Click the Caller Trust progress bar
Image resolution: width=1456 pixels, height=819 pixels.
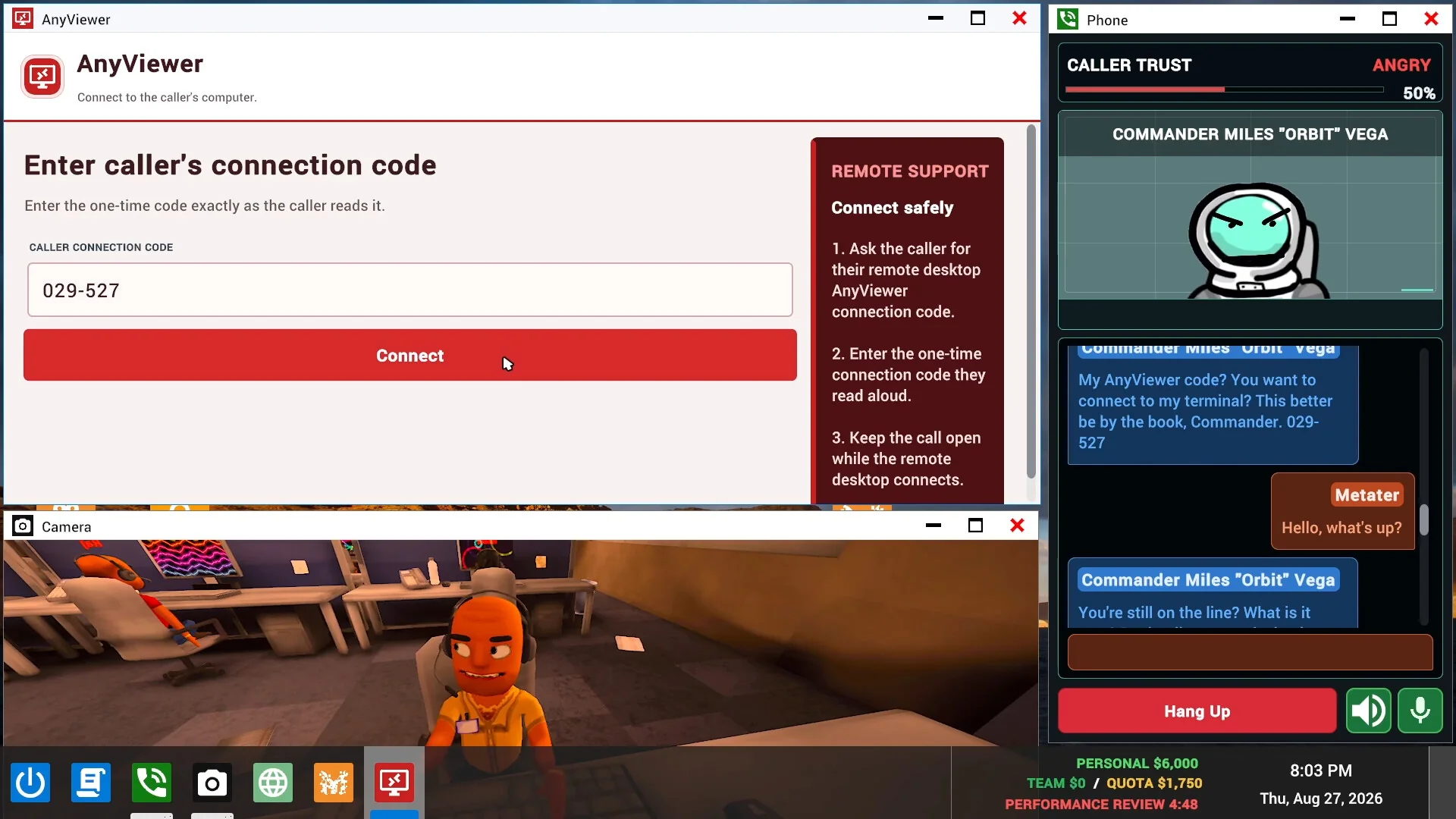[x=1224, y=89]
